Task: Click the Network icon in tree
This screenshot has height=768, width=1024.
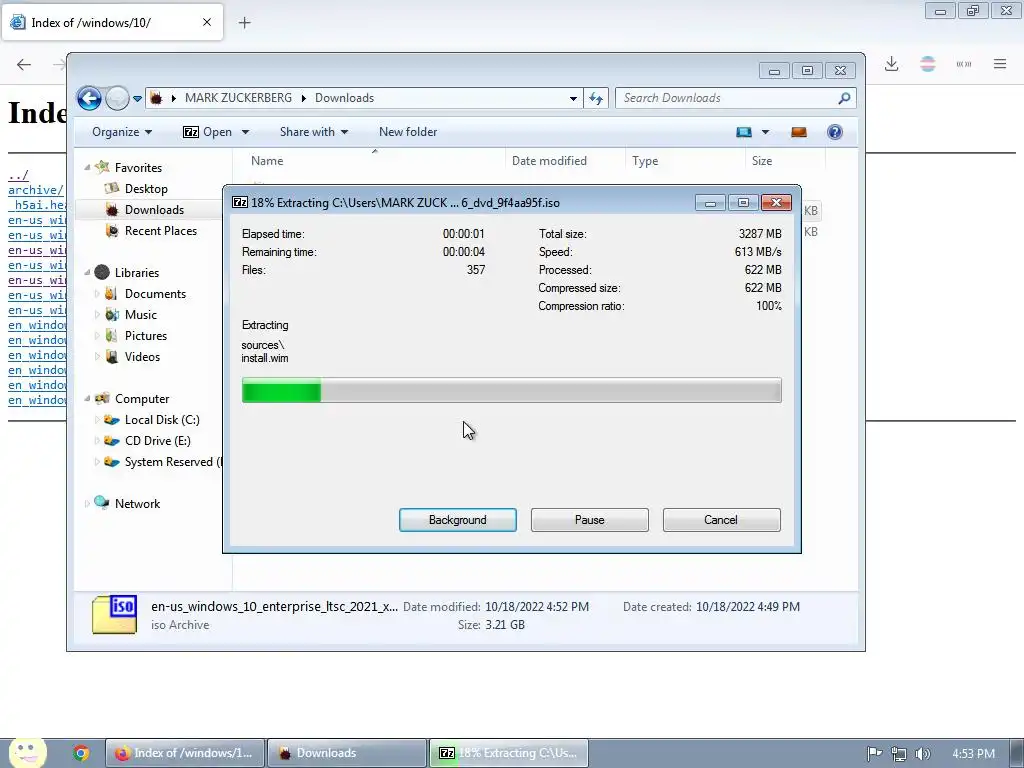Action: (x=102, y=503)
